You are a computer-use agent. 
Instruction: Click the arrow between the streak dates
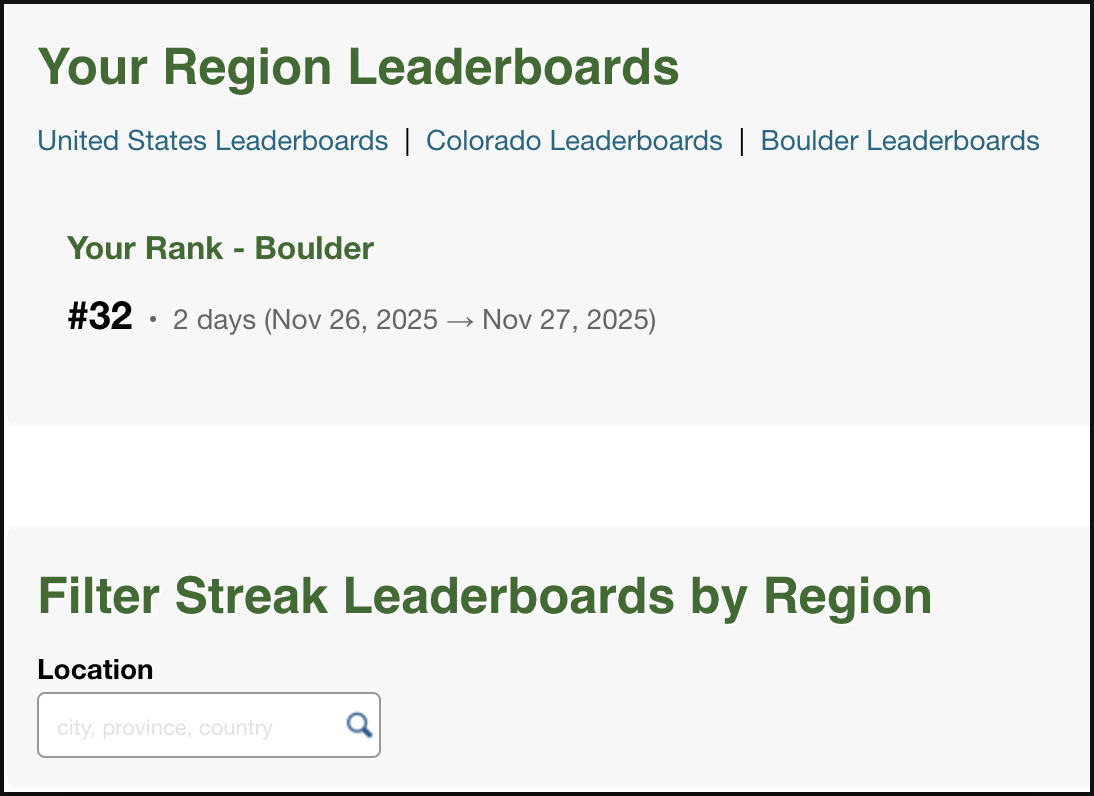click(x=460, y=320)
